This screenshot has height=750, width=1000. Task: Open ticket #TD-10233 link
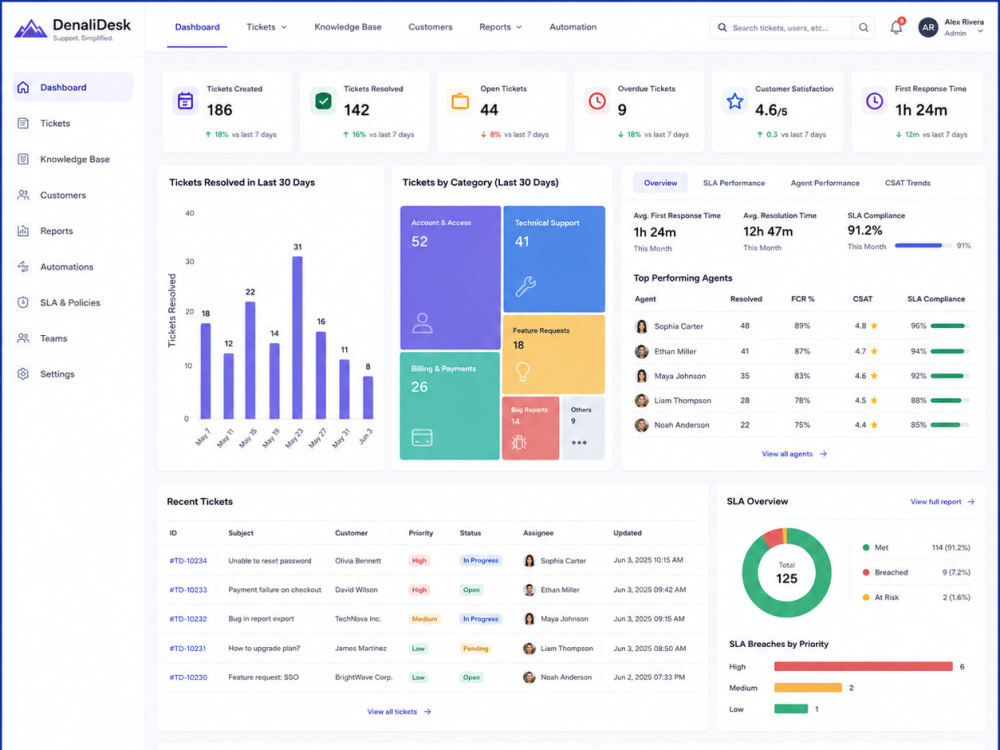coord(188,590)
